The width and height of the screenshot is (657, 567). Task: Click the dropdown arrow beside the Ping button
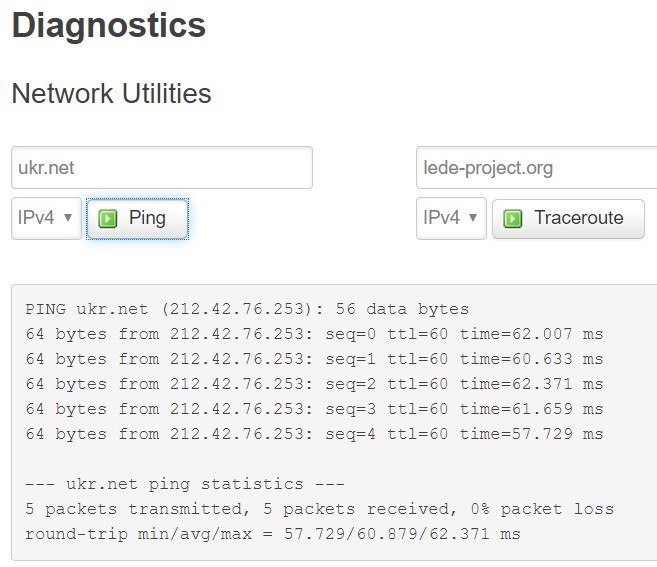(68, 218)
